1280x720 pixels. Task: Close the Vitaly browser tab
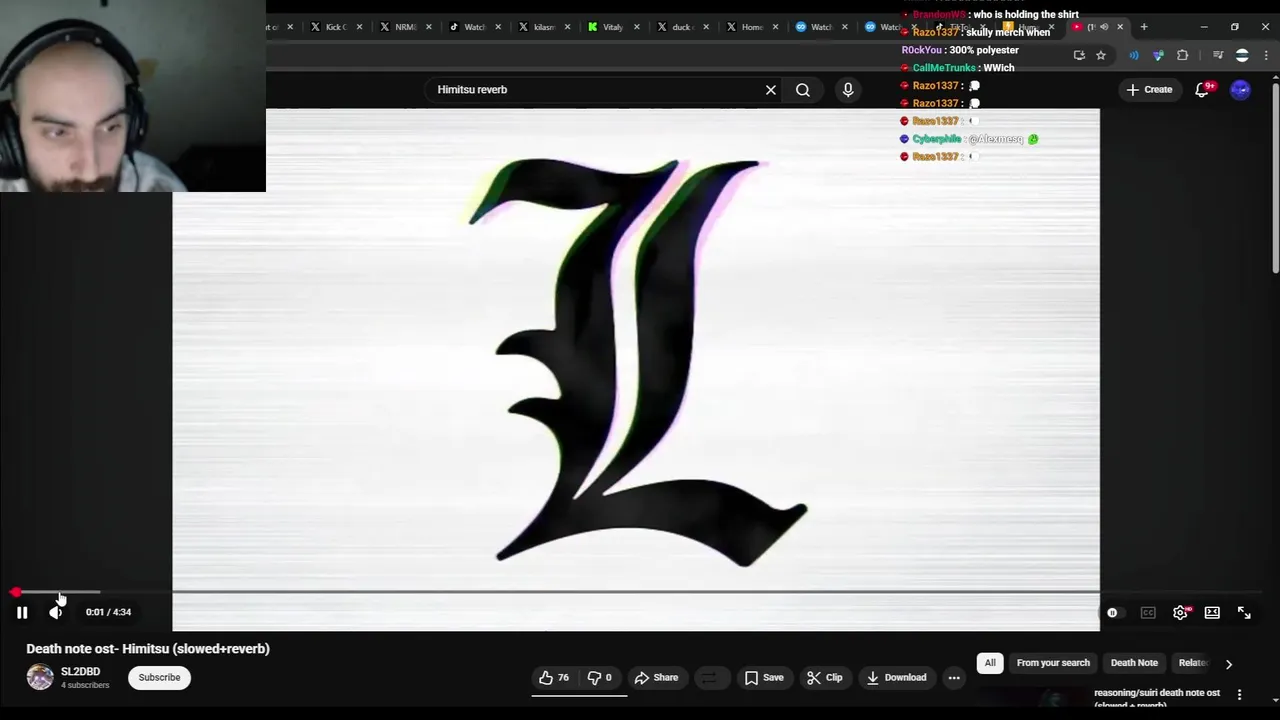pos(637,27)
